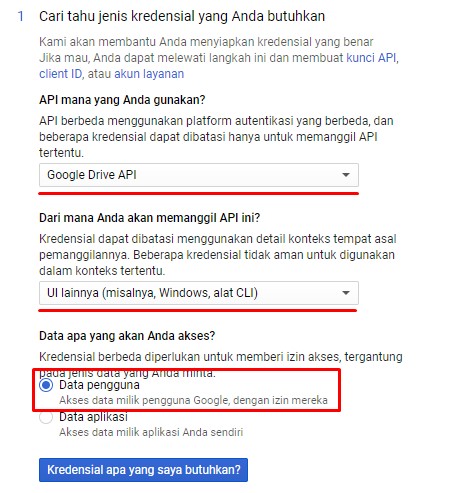The image size is (452, 493).
Task: Click the heading Cari tahu jenis kredensial
Action: (x=182, y=16)
